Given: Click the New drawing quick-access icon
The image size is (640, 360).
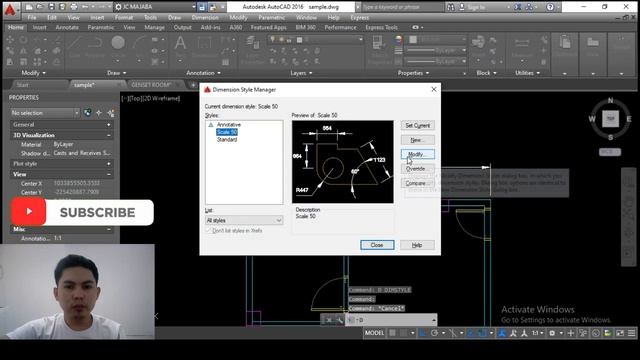Looking at the screenshot, I should [x=29, y=7].
